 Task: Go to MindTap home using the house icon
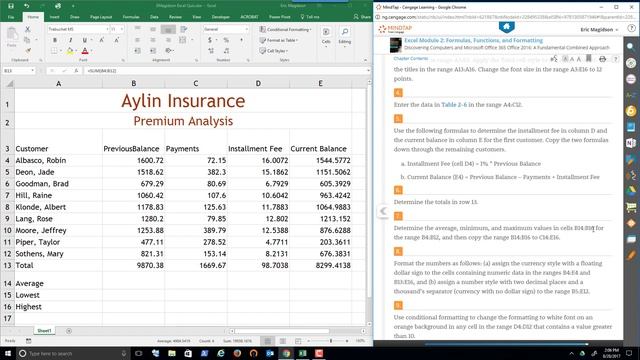(x=507, y=27)
